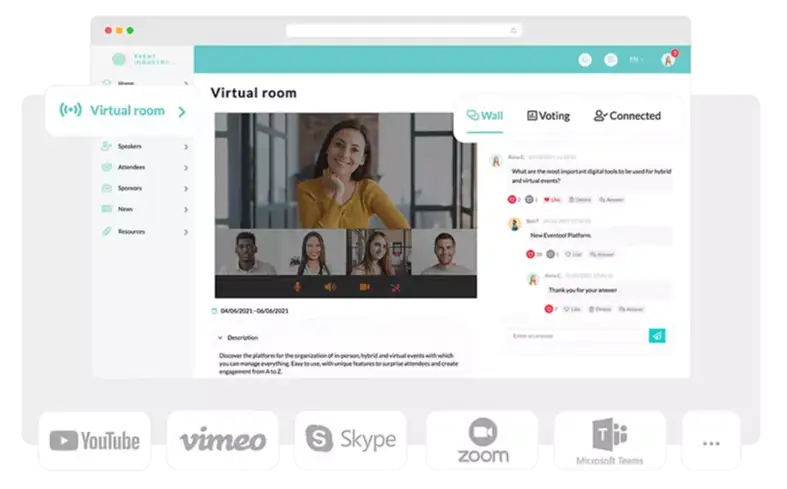
Task: Select the thumbnail of woman with reddish hair
Action: [378, 252]
